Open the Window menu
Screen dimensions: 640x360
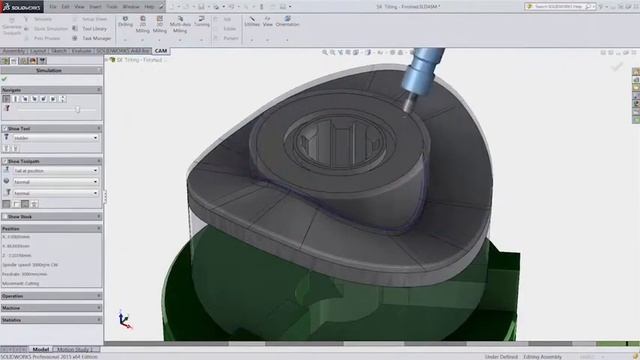tap(131, 7)
